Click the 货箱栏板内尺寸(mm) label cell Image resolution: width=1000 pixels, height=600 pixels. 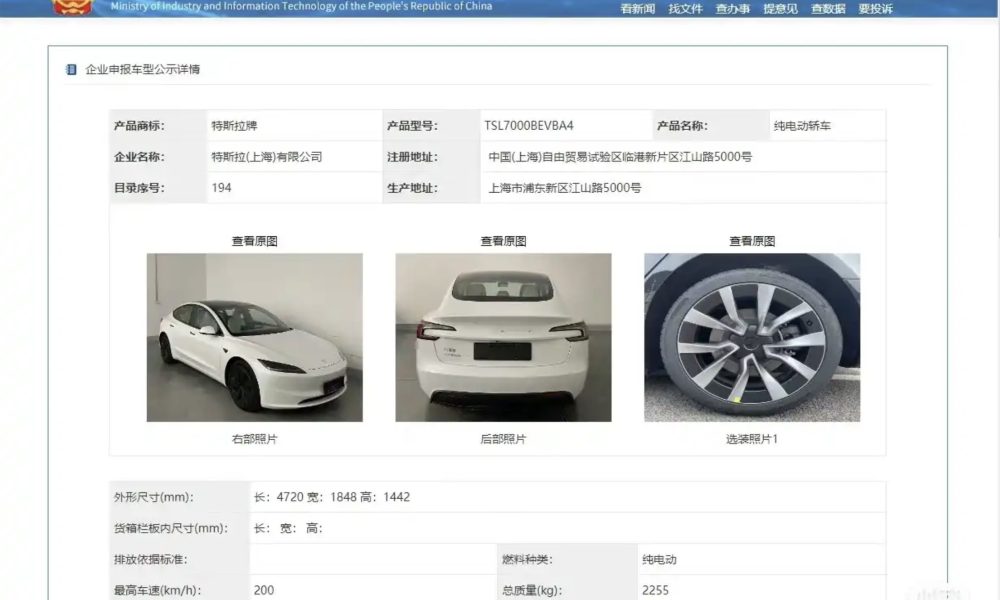tap(179, 528)
